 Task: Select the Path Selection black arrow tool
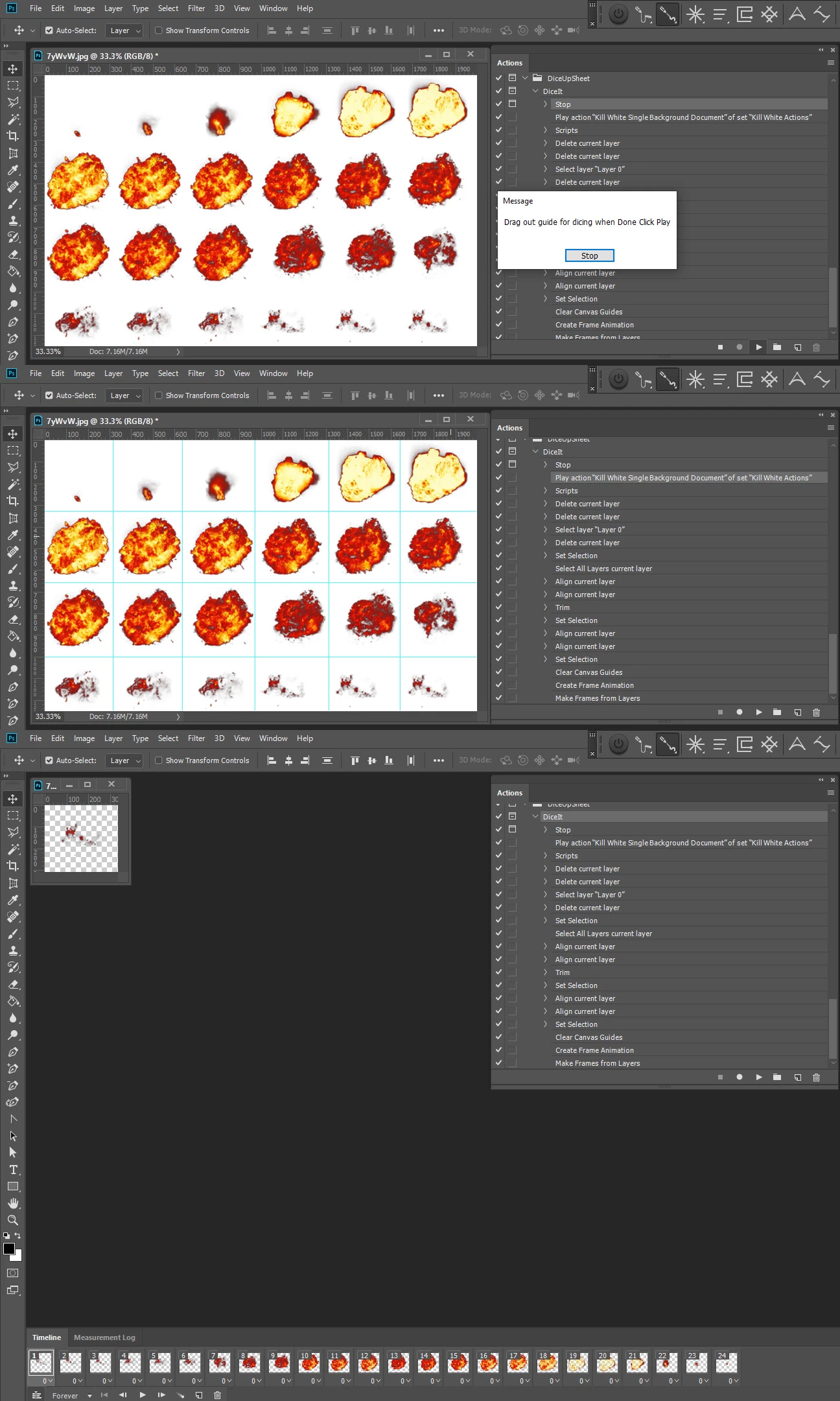click(13, 1136)
